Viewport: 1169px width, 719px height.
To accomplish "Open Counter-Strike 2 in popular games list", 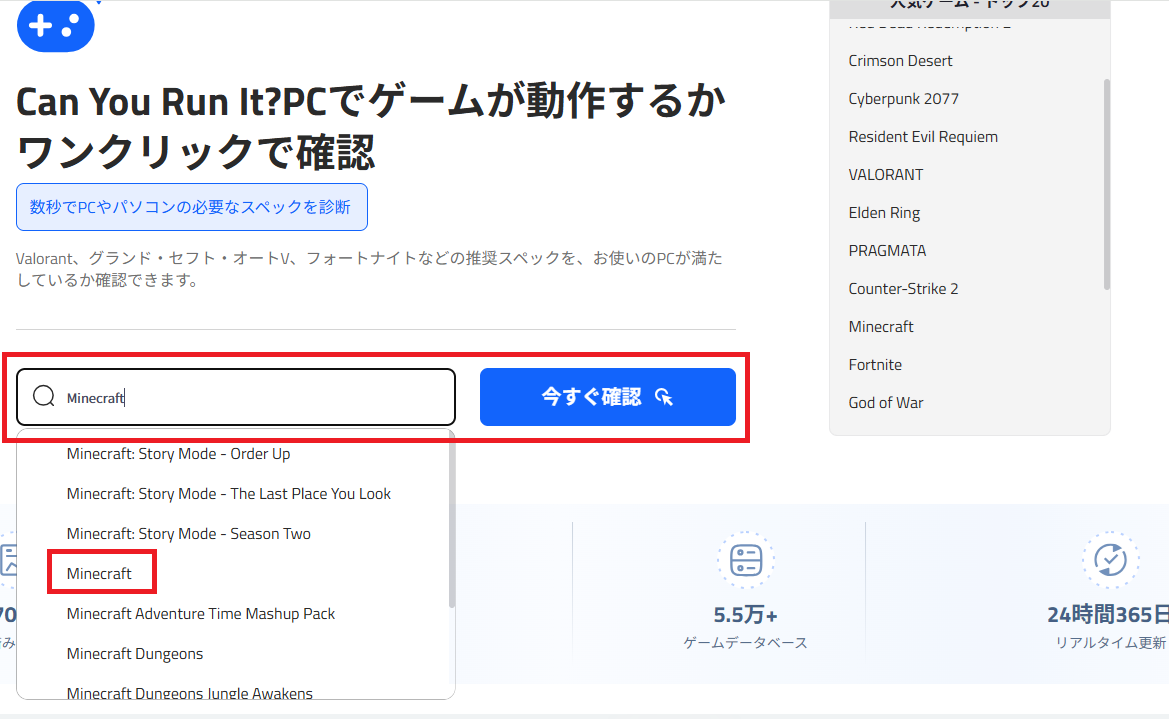I will (x=903, y=289).
